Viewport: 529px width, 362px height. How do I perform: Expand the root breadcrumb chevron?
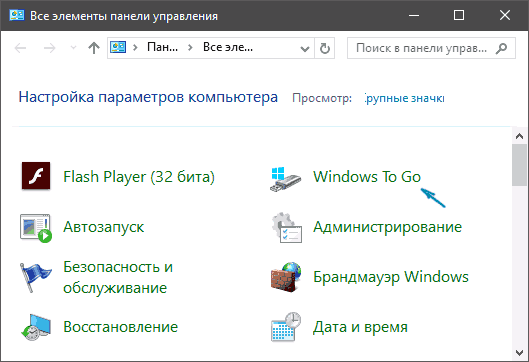pos(135,48)
